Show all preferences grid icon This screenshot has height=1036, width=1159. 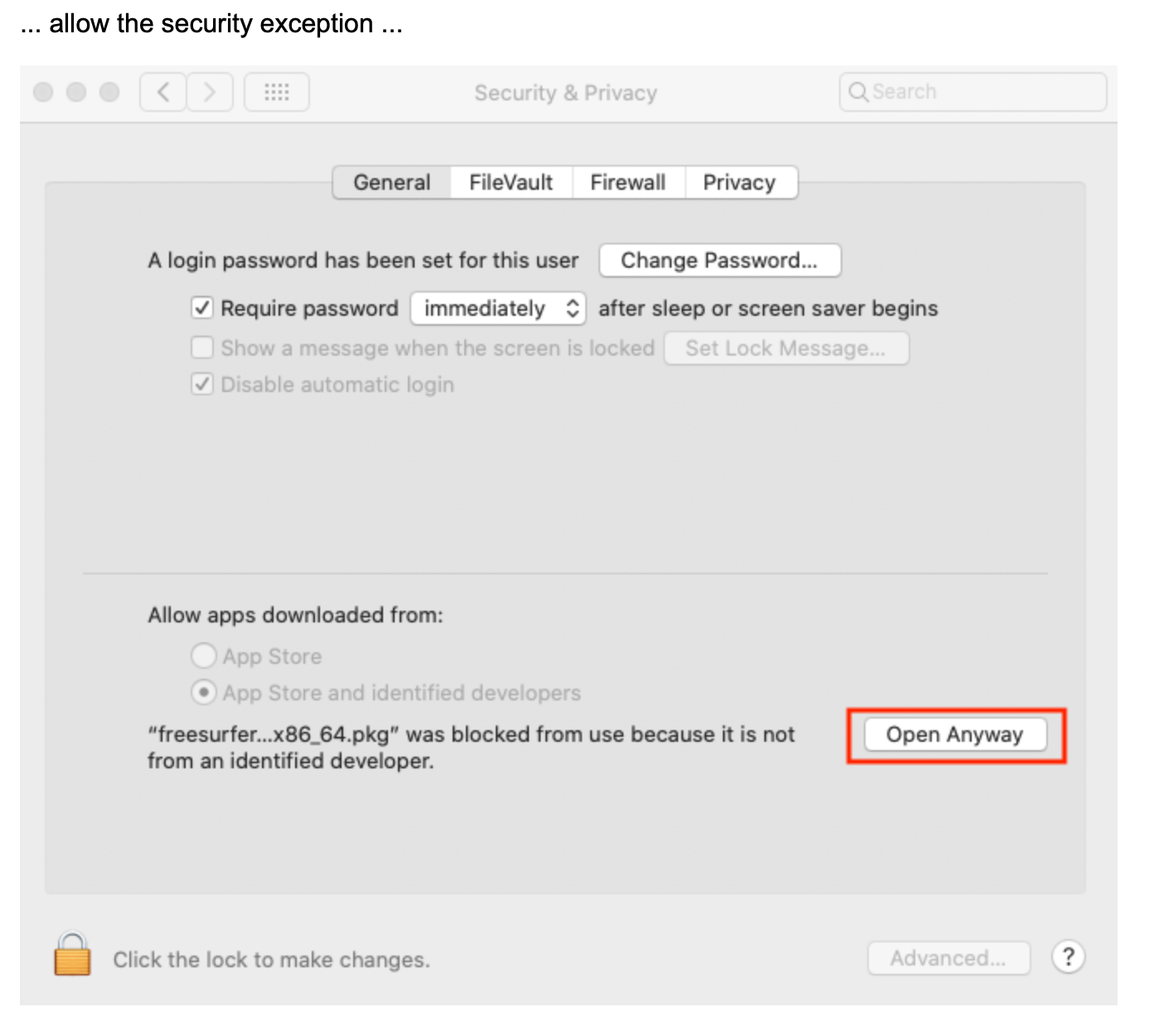pos(277,92)
